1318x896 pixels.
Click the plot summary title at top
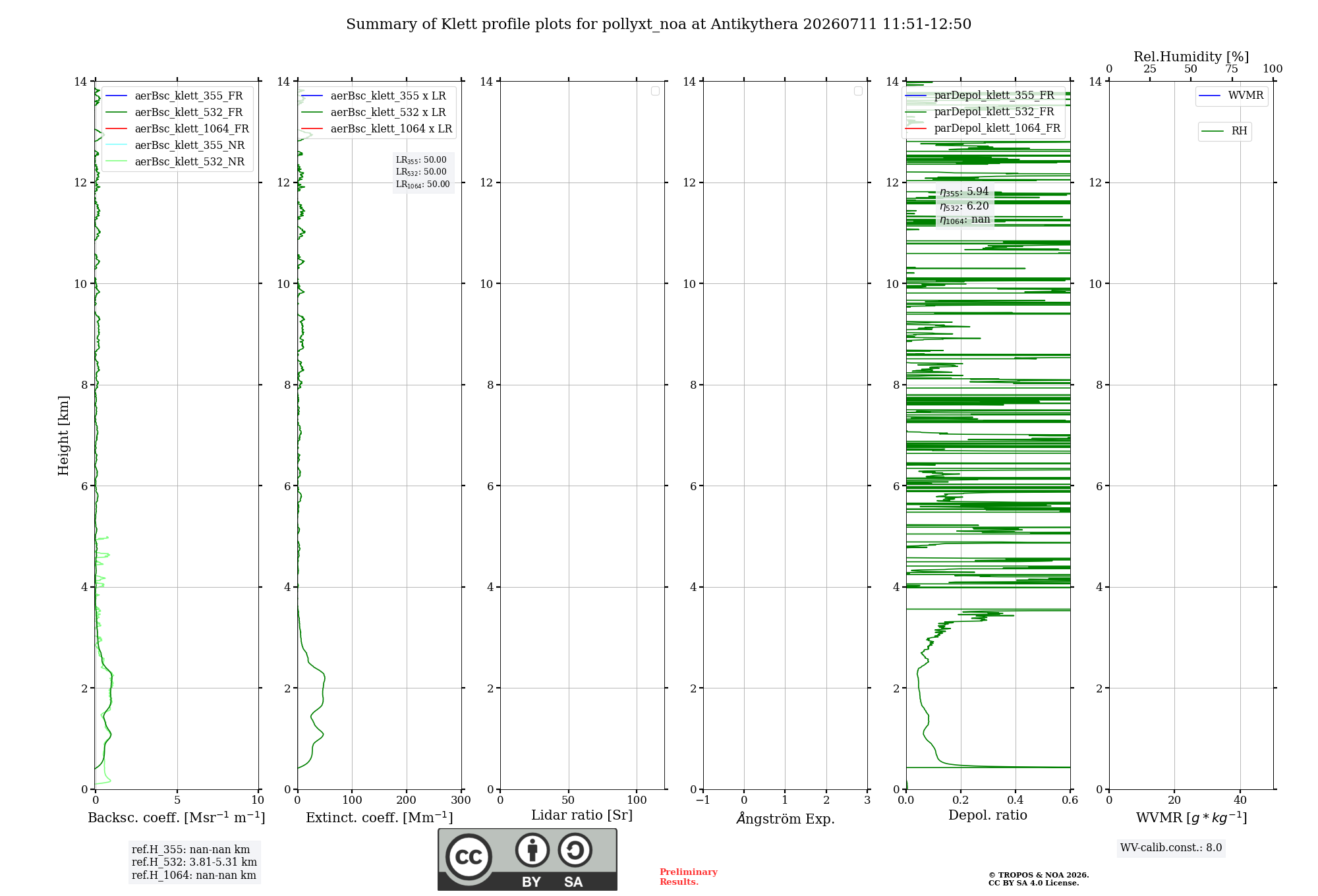click(658, 24)
